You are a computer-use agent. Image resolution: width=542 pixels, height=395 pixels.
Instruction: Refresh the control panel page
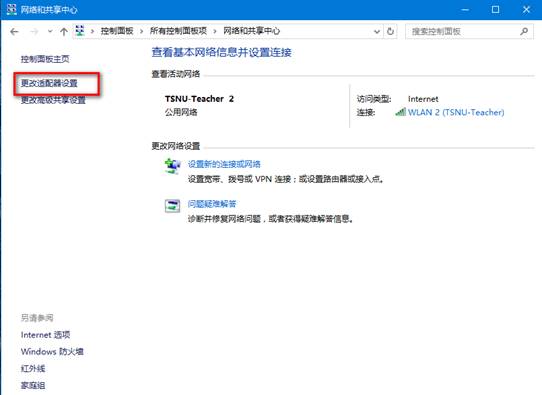tap(390, 31)
